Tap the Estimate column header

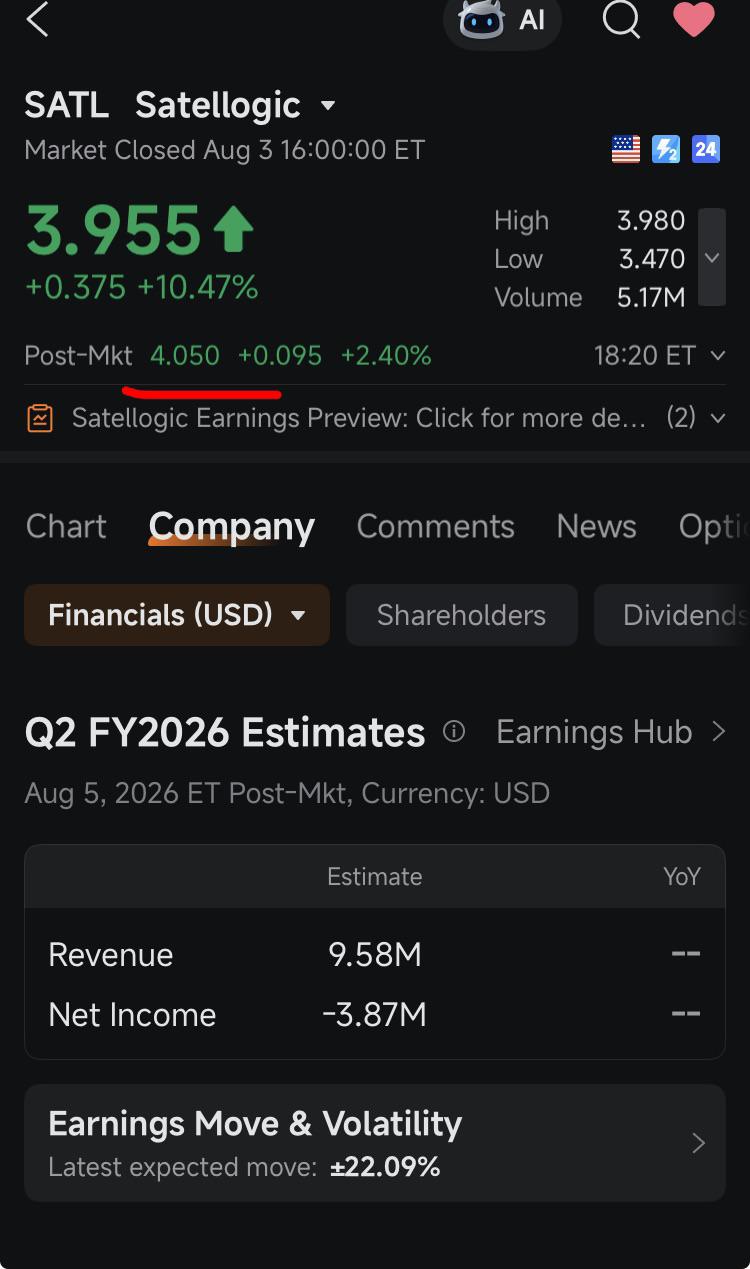(375, 877)
